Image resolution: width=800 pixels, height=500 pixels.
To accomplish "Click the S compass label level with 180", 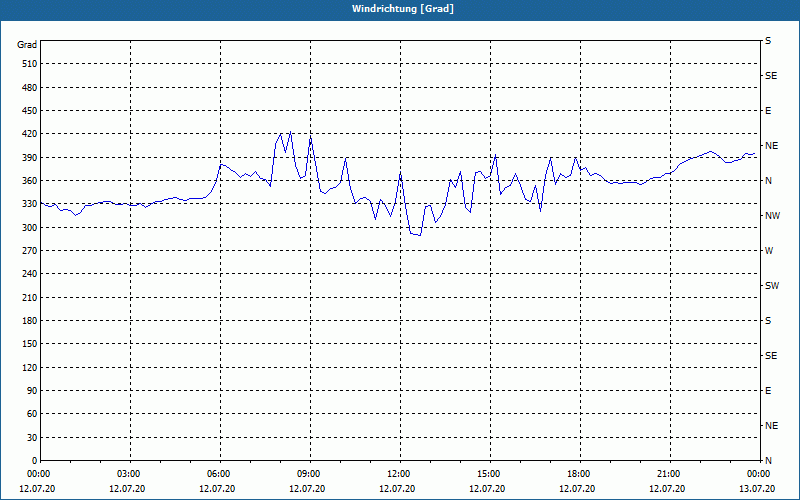I will 768,321.
